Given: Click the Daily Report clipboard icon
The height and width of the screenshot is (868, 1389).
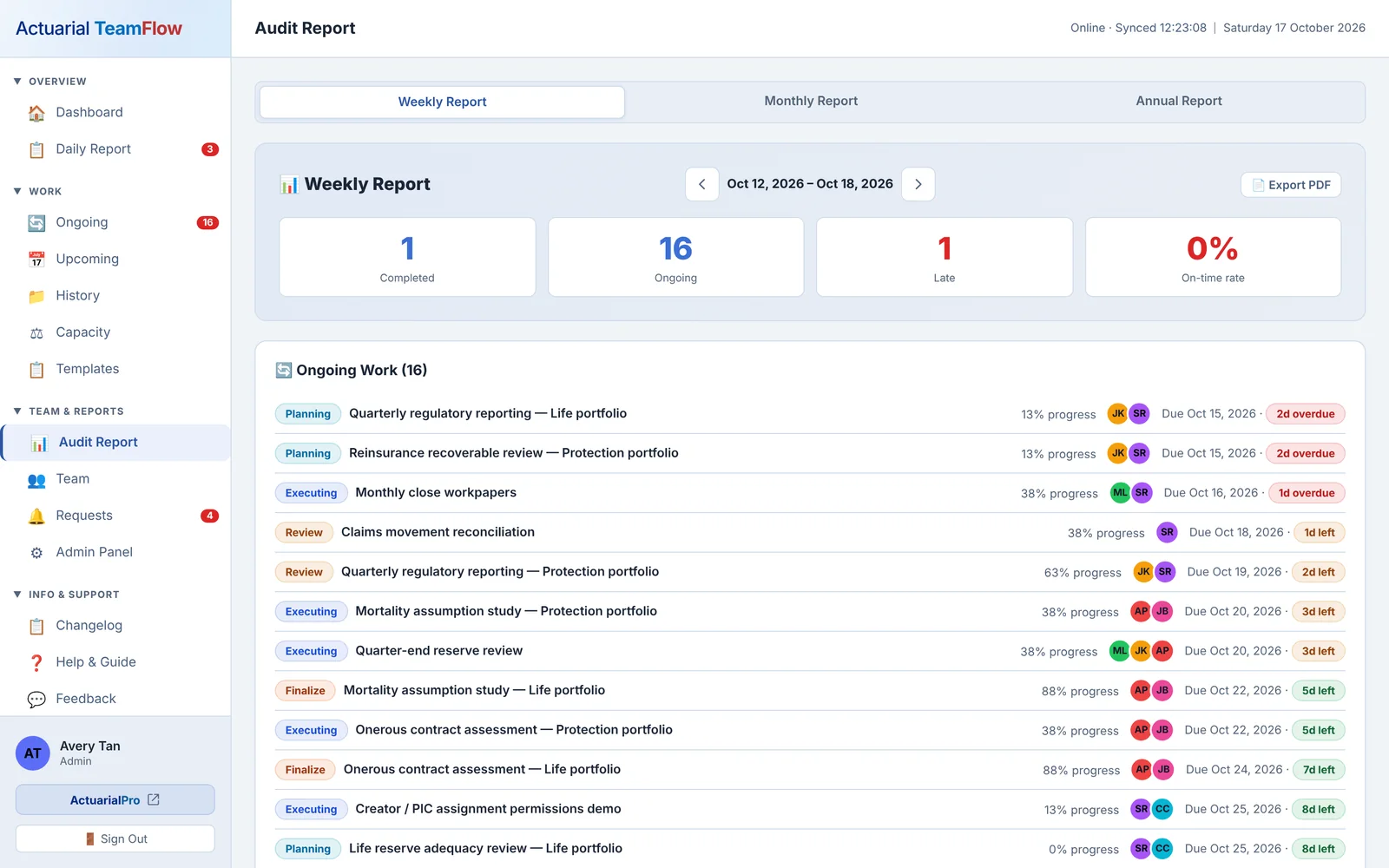Looking at the screenshot, I should pyautogui.click(x=36, y=149).
